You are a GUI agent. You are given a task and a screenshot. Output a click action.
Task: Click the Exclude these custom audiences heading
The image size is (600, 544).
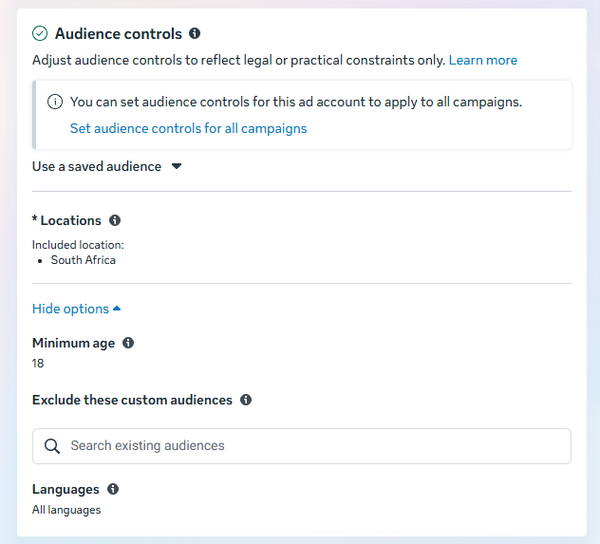click(132, 400)
